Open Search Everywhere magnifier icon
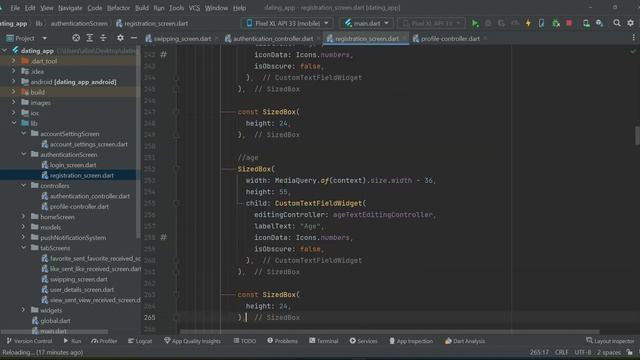 617,23
